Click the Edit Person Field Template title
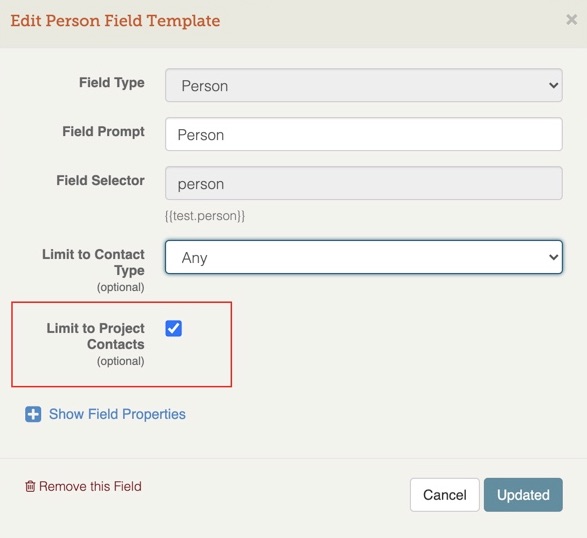 [x=115, y=21]
